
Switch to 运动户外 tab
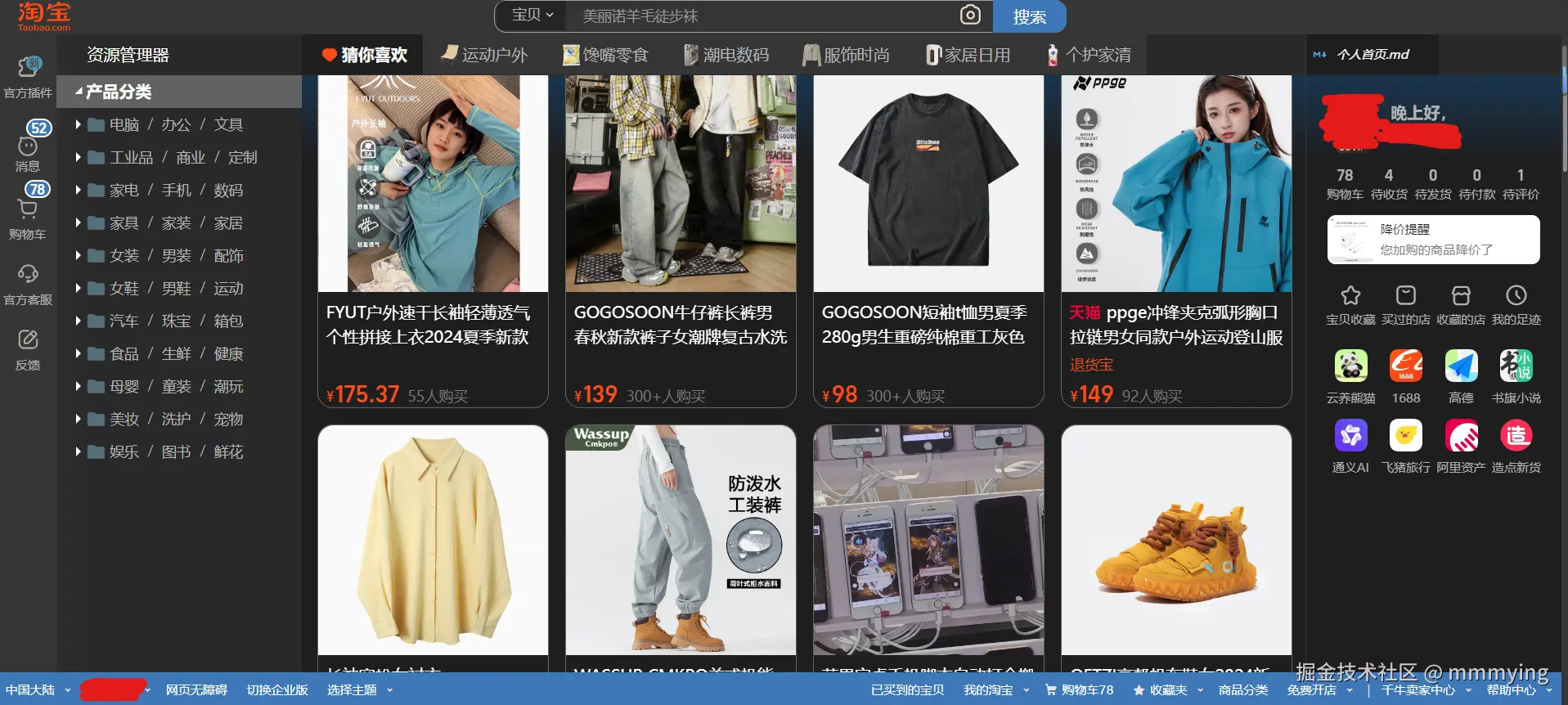tap(483, 55)
